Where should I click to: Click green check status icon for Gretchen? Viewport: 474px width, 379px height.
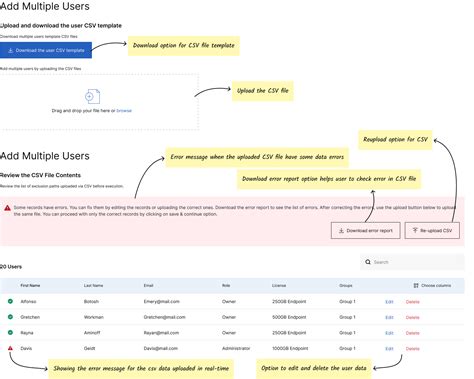pyautogui.click(x=10, y=317)
